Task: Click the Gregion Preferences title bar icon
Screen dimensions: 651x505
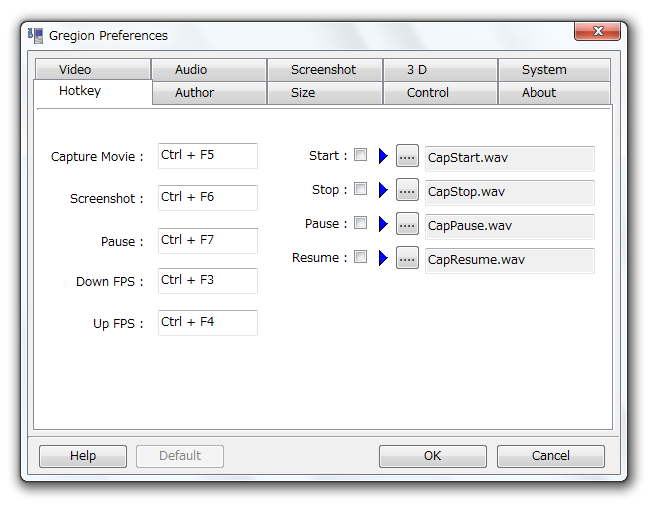Action: pyautogui.click(x=36, y=35)
